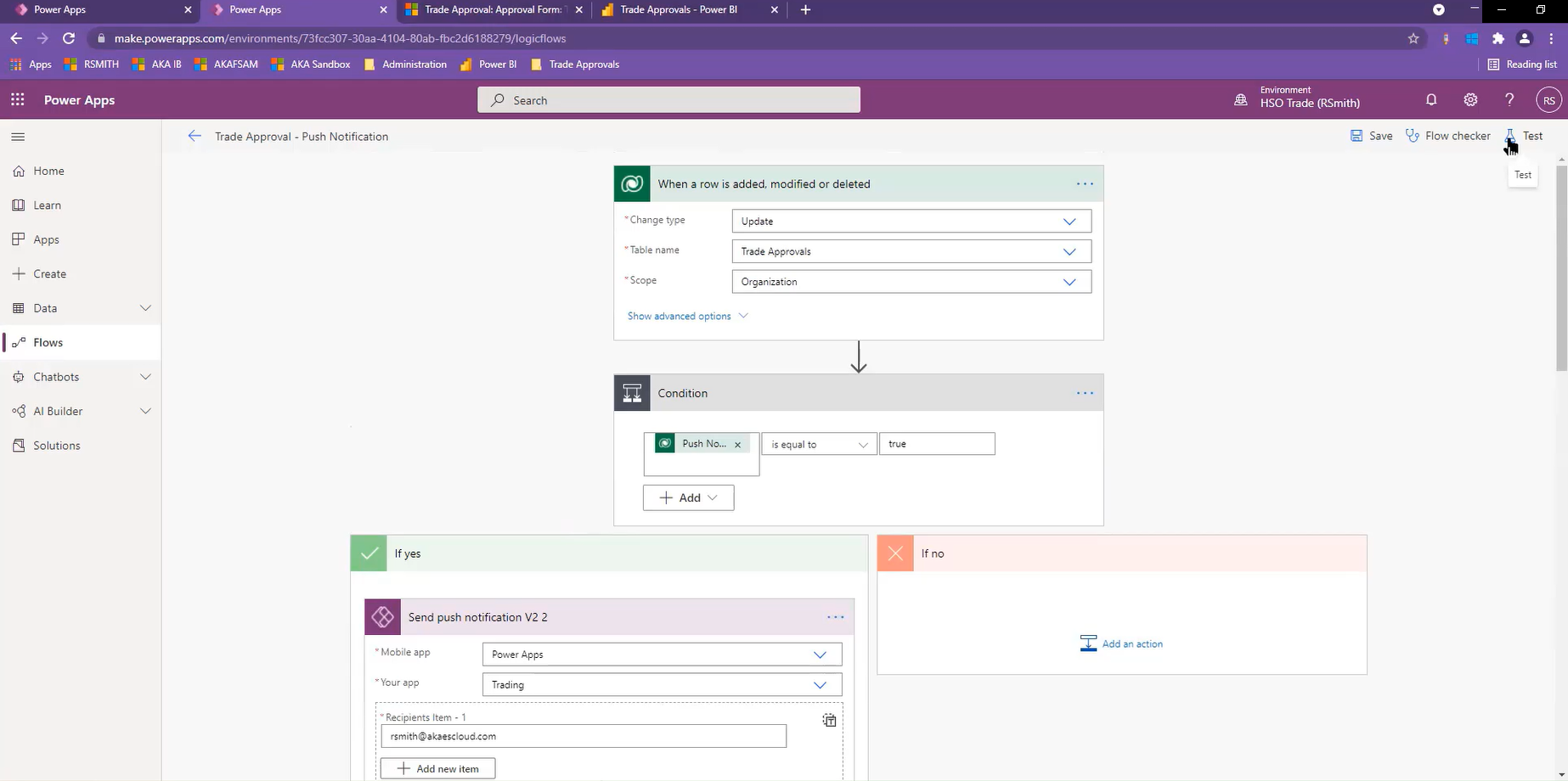Click the app launcher waffle icon
1568x781 pixels.
click(18, 100)
